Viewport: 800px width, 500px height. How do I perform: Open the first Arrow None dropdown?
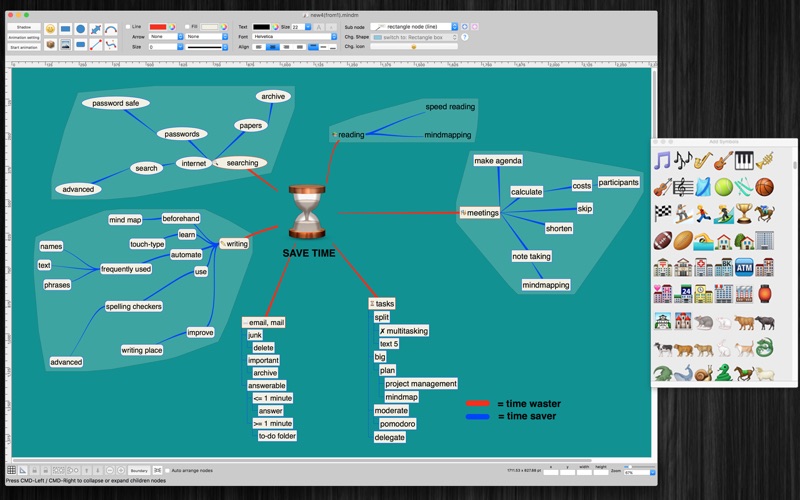coord(165,37)
